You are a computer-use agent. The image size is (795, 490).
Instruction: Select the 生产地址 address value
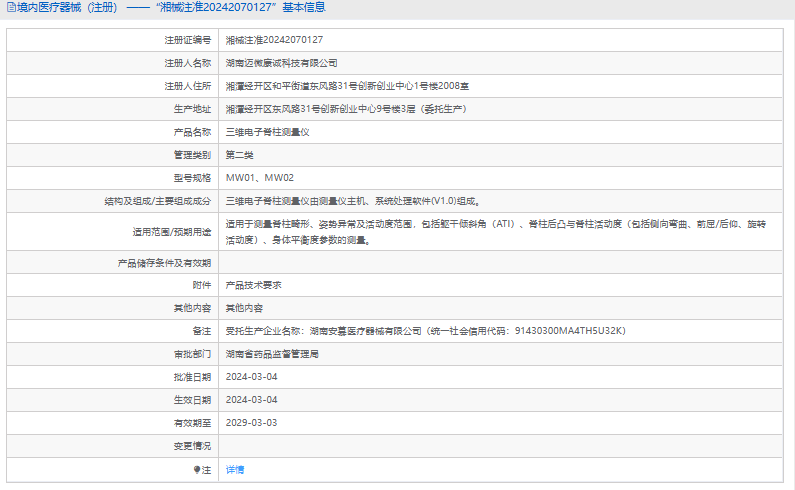click(x=346, y=109)
